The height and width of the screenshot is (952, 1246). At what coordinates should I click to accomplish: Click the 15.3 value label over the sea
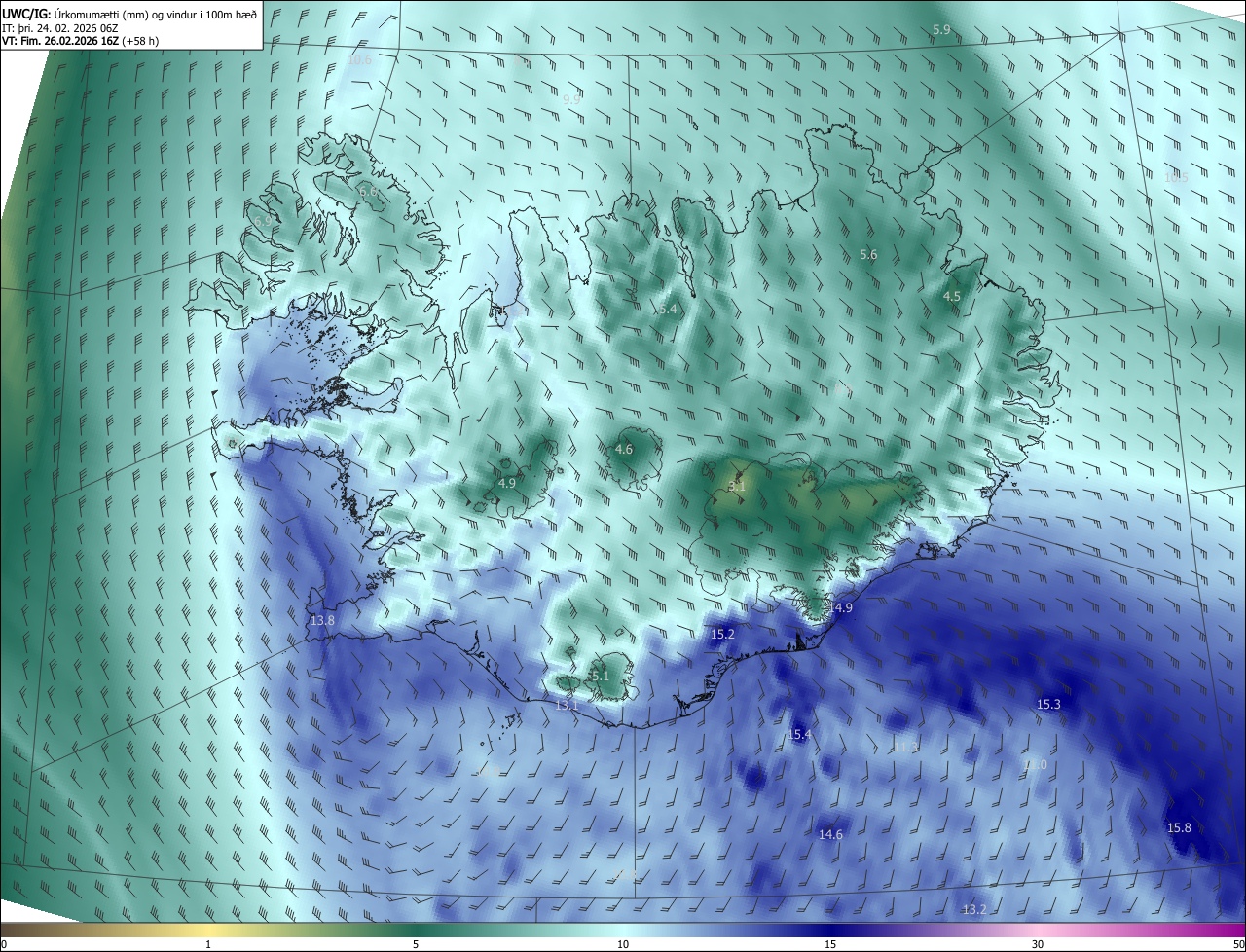point(1048,704)
